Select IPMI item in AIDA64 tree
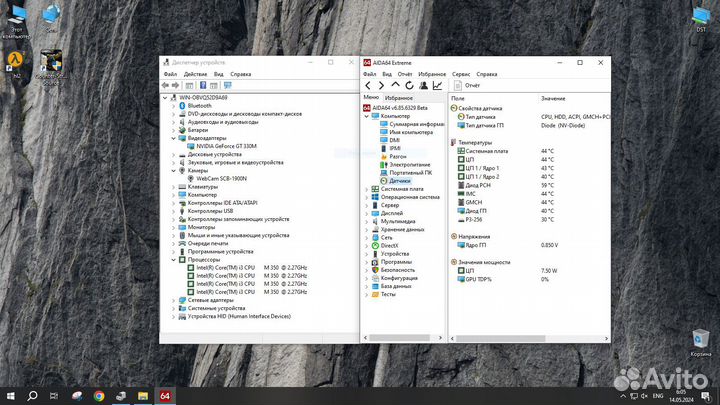The width and height of the screenshot is (720, 405). pyautogui.click(x=395, y=148)
